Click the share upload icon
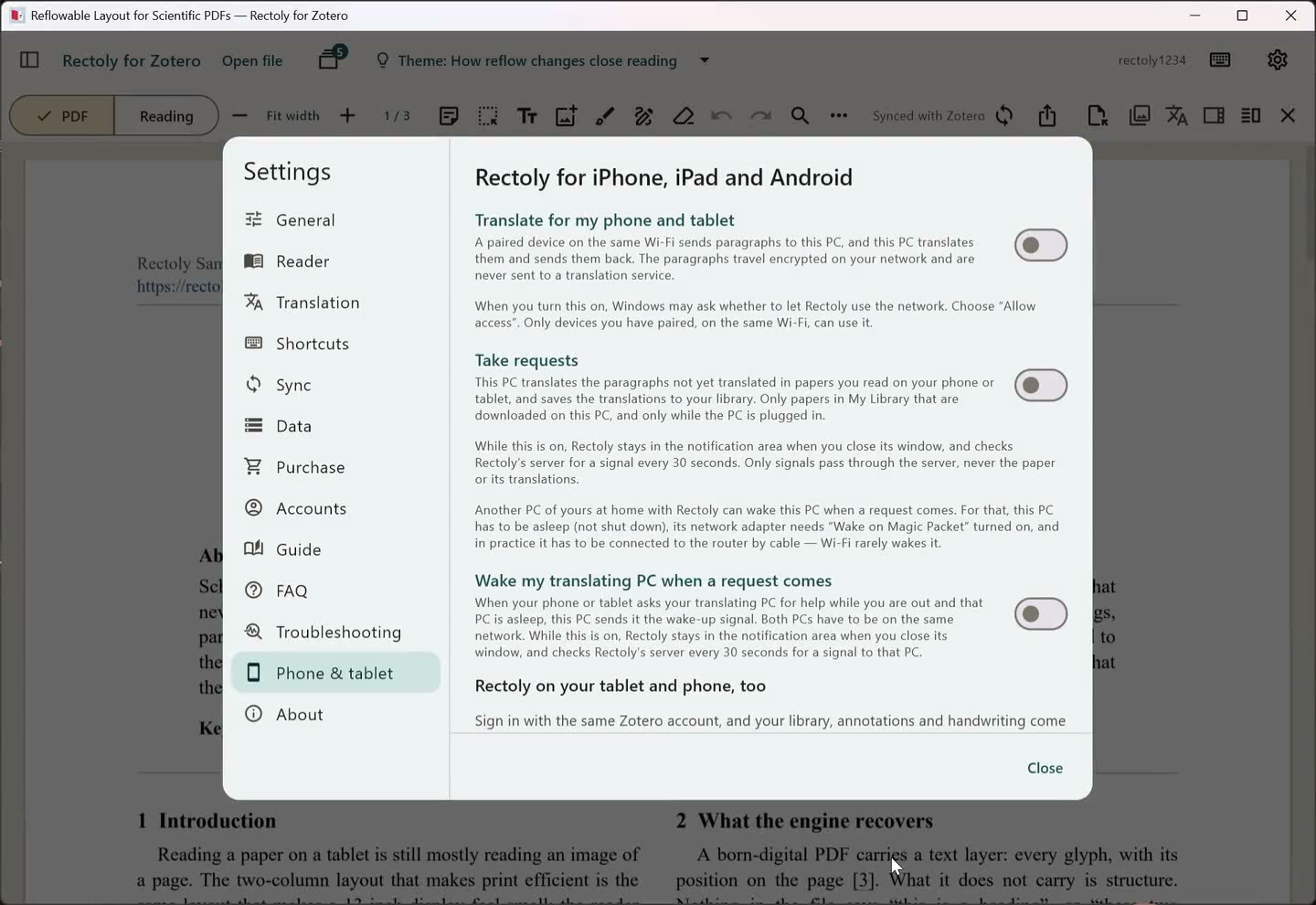Viewport: 1316px width, 905px height. 1047,116
